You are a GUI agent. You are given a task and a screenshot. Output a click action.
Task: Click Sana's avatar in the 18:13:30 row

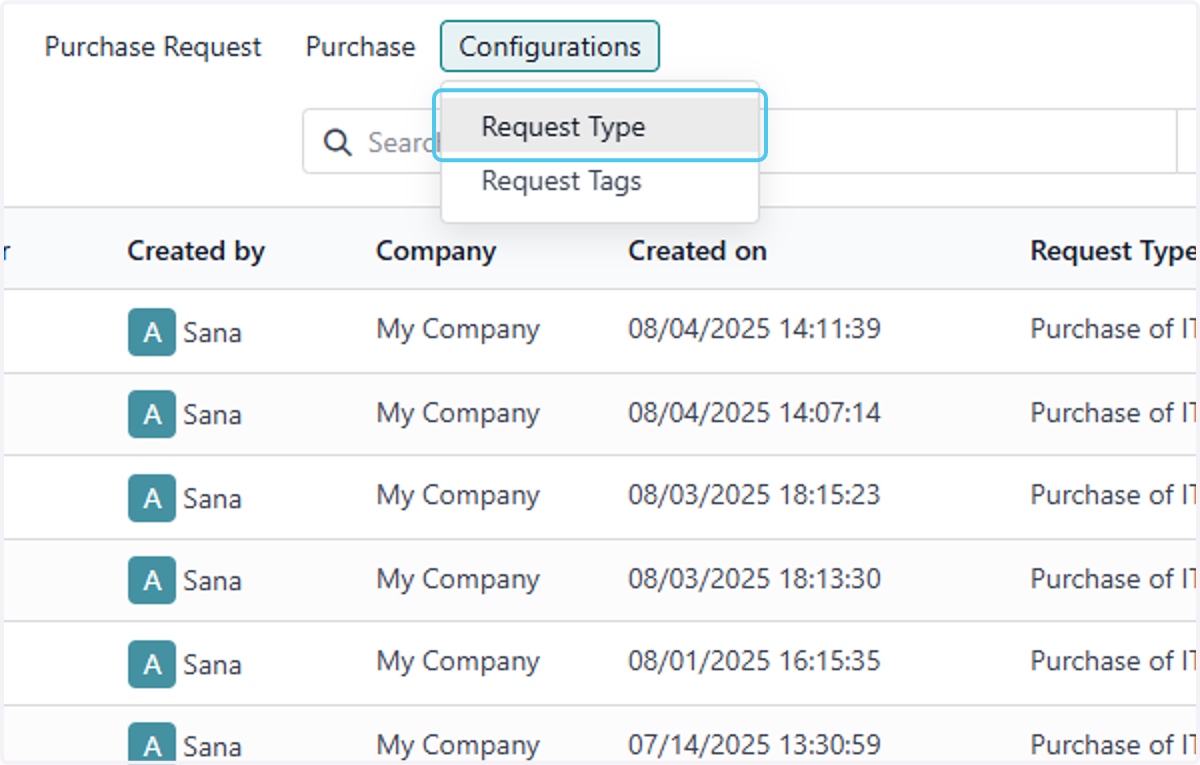152,580
